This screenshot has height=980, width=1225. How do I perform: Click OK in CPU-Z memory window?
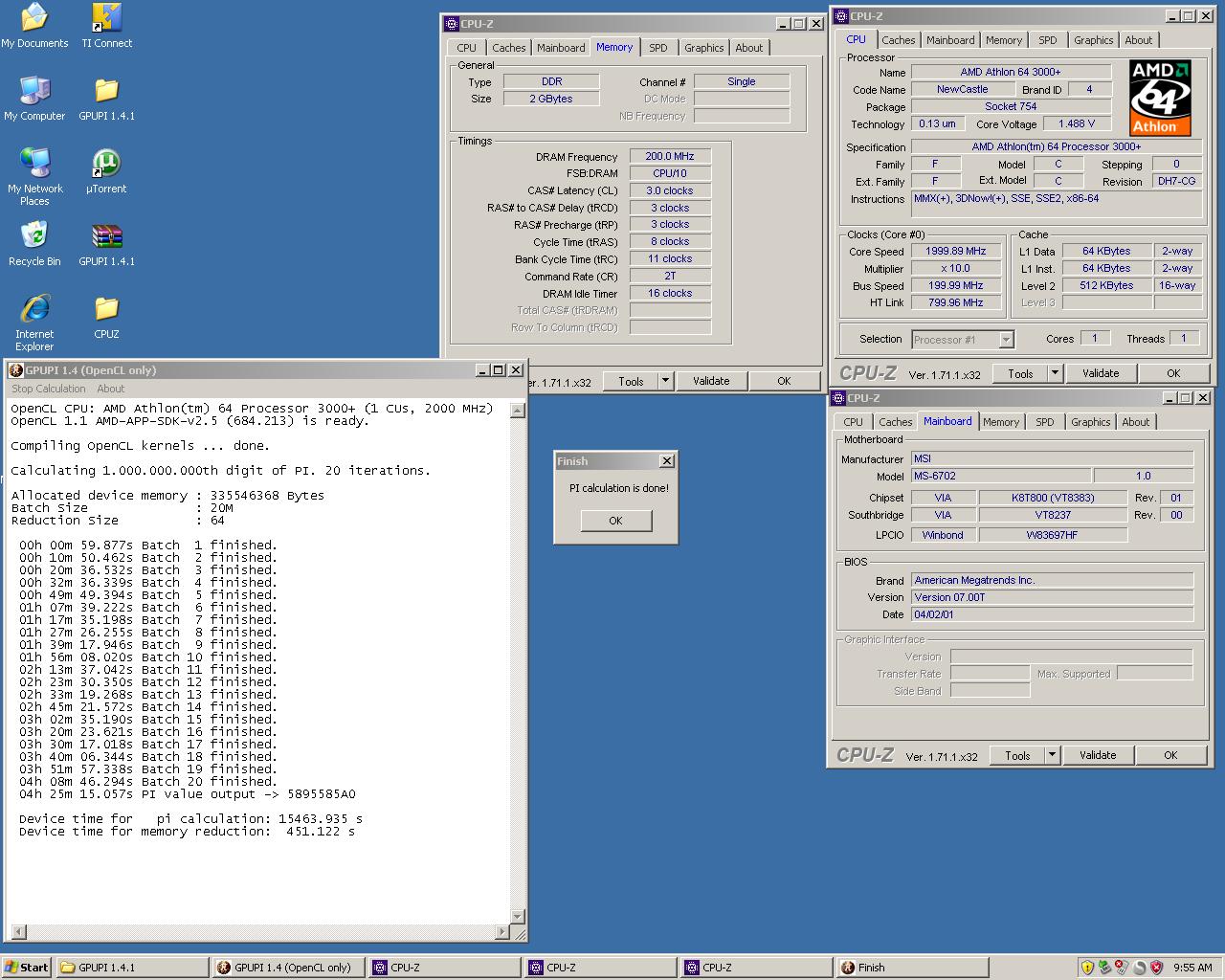click(x=784, y=381)
